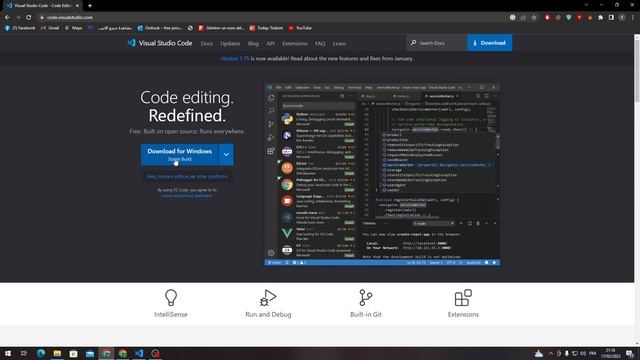
Task: Click the taskbar clock and date
Action: pyautogui.click(x=611, y=353)
